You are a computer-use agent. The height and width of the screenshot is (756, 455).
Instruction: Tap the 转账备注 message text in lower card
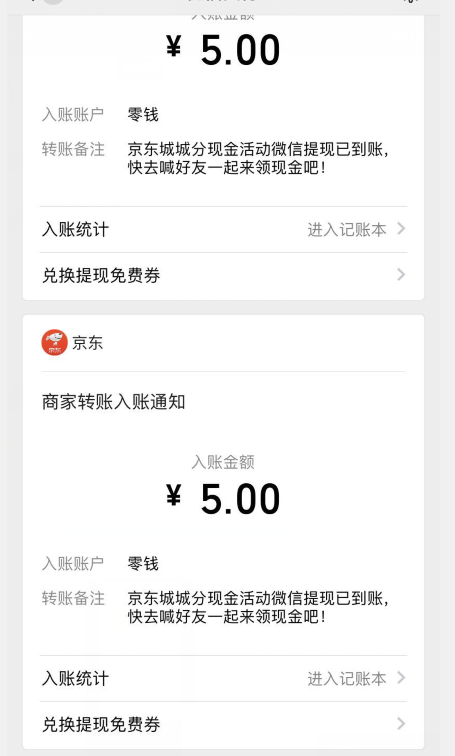(258, 607)
